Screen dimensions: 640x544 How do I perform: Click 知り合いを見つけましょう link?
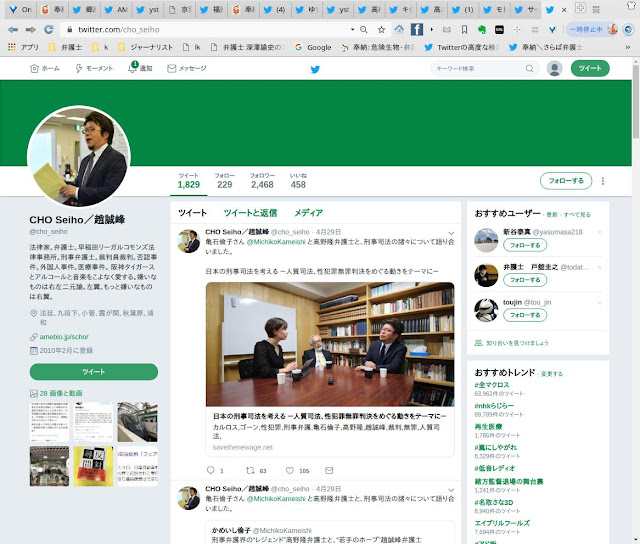click(517, 343)
